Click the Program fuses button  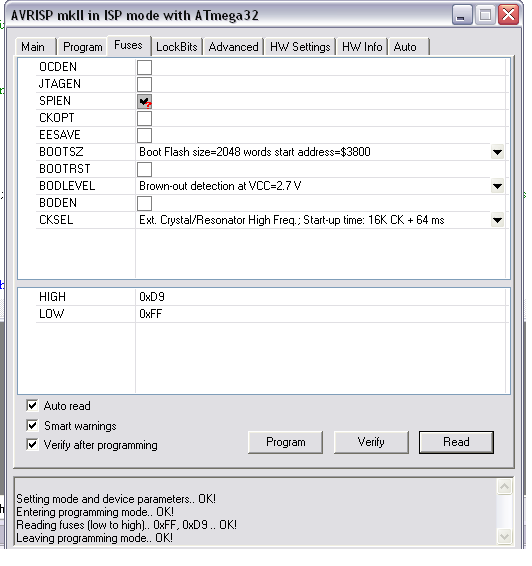pyautogui.click(x=285, y=442)
